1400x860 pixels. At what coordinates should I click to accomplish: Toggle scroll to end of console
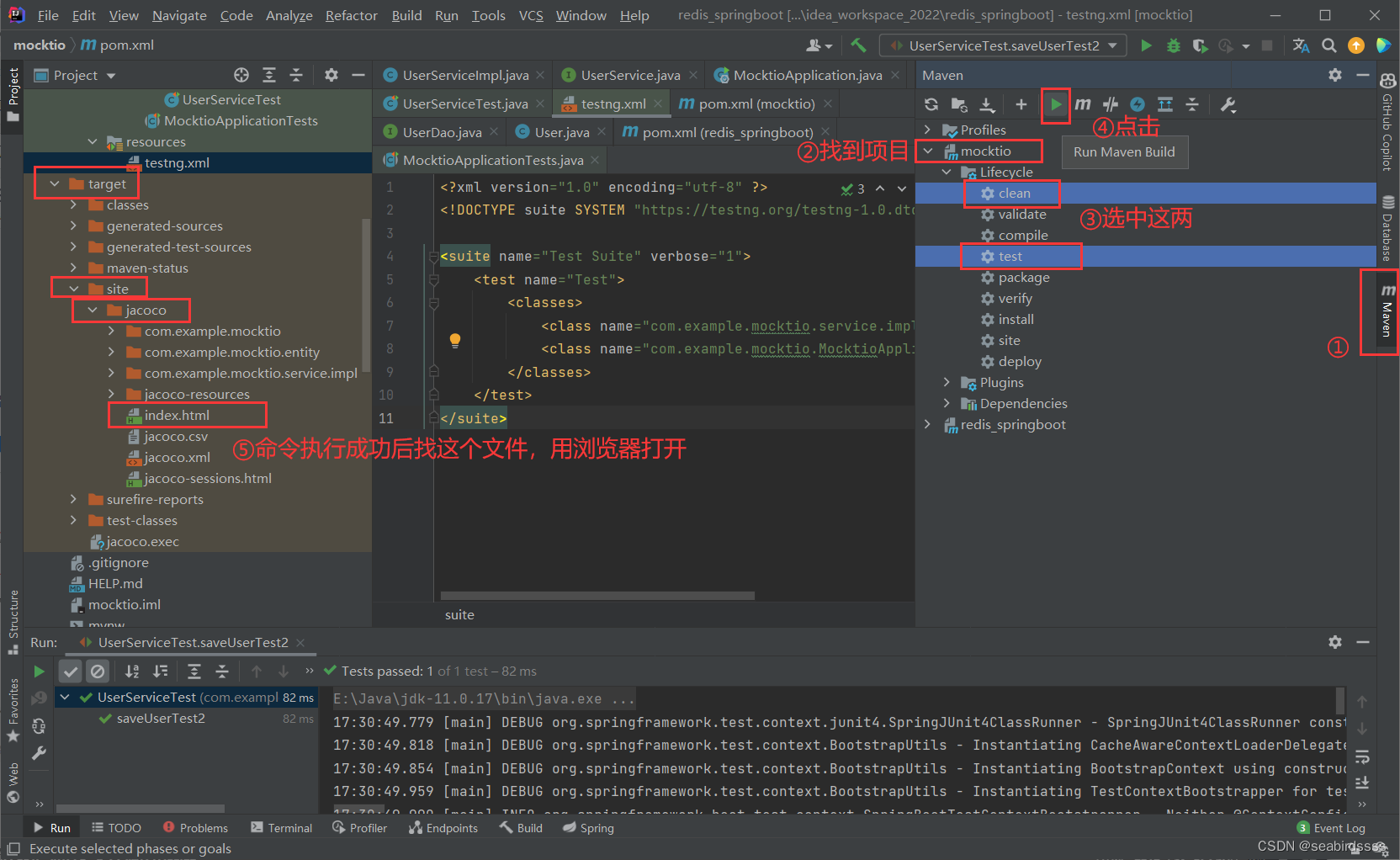(x=1362, y=783)
